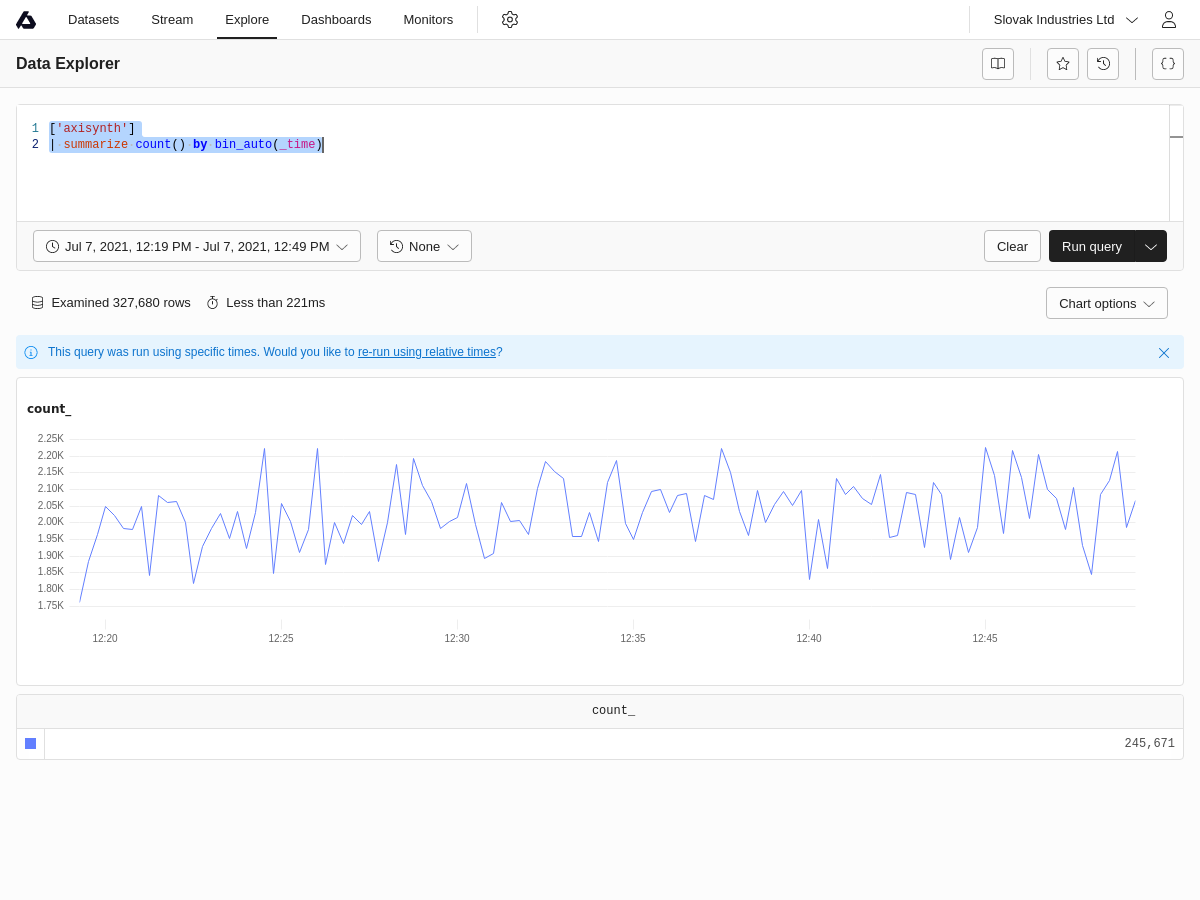
Task: Open the Slovak Industries Ltd organization switcher
Action: [1065, 20]
